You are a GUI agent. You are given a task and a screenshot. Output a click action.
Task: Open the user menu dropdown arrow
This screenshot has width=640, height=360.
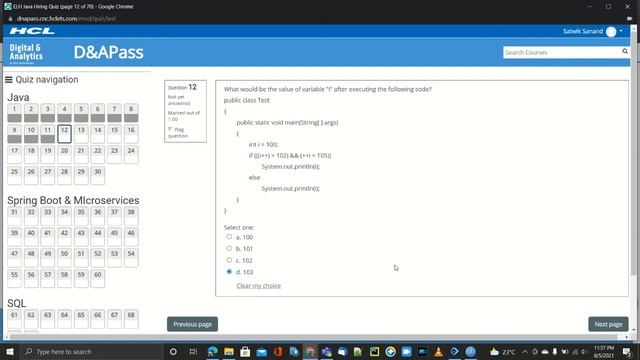(621, 31)
